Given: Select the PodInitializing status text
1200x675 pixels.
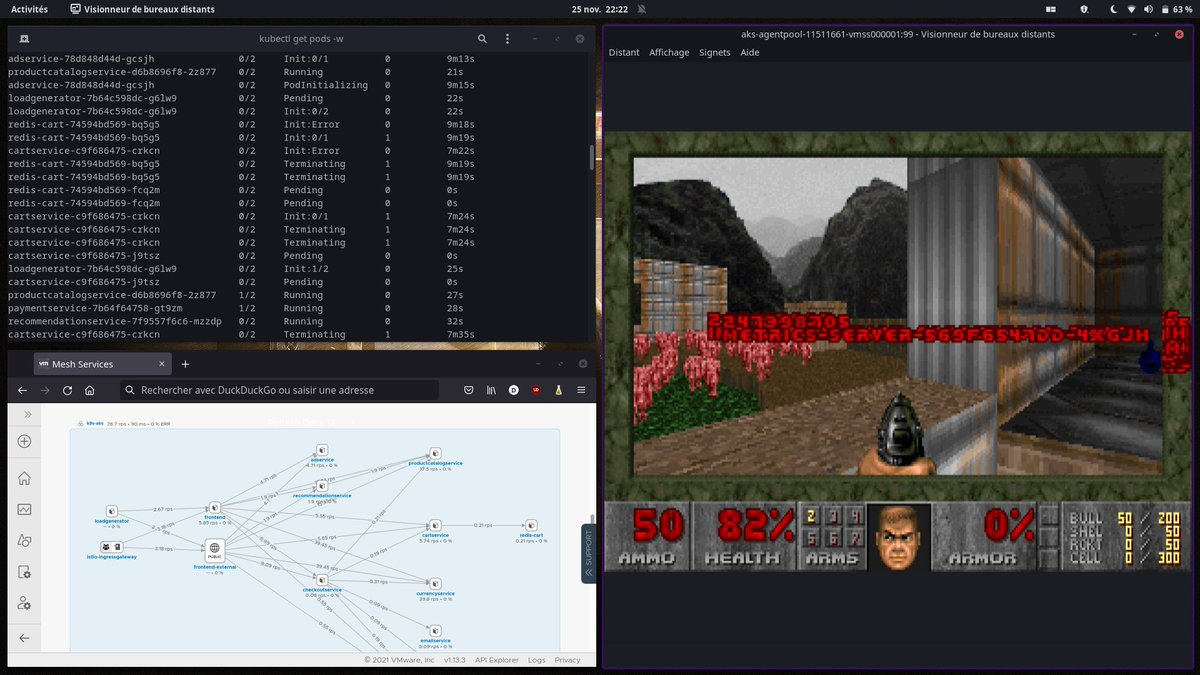Looking at the screenshot, I should pyautogui.click(x=325, y=85).
